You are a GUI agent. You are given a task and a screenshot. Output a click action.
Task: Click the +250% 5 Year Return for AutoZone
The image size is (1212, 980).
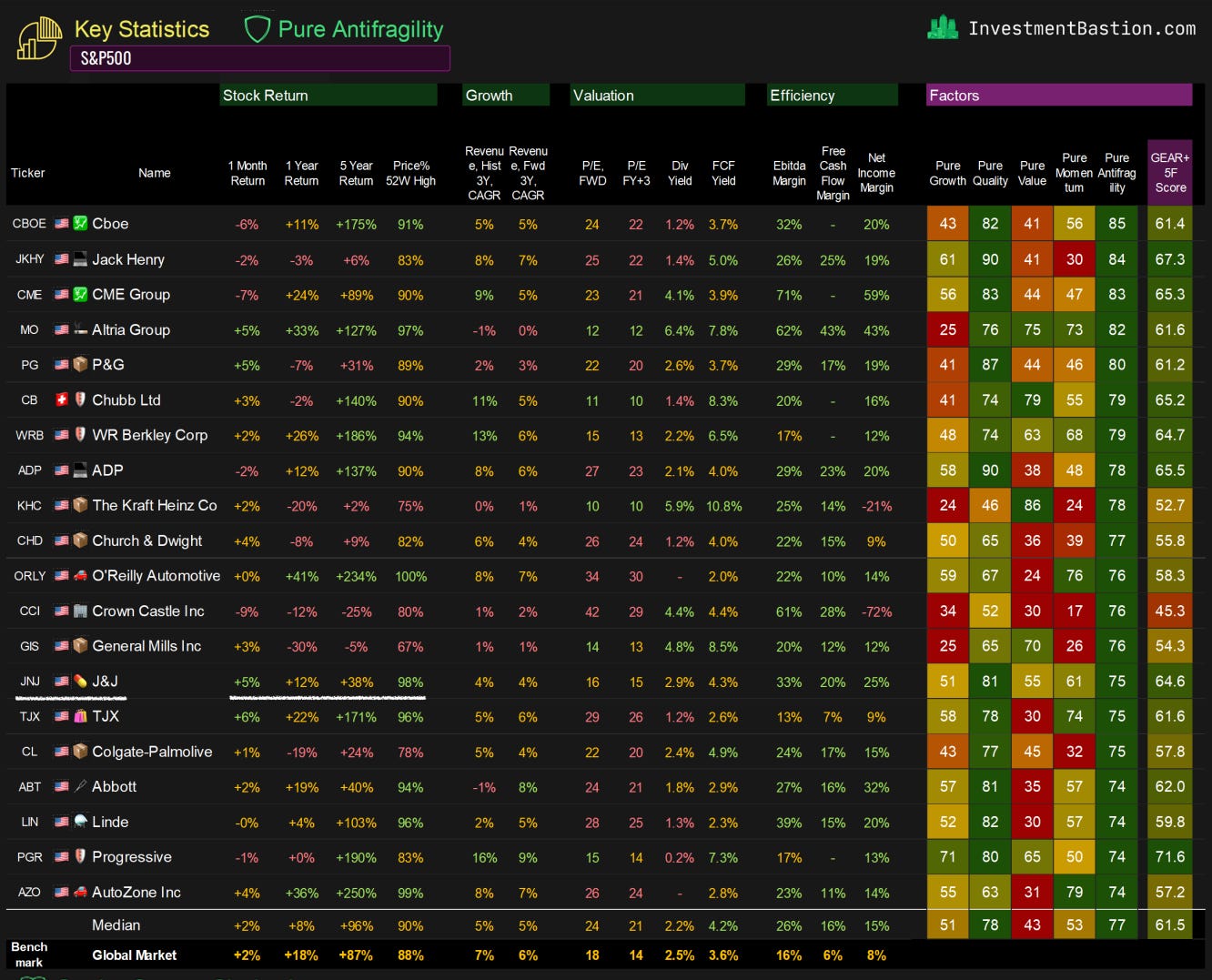(357, 894)
